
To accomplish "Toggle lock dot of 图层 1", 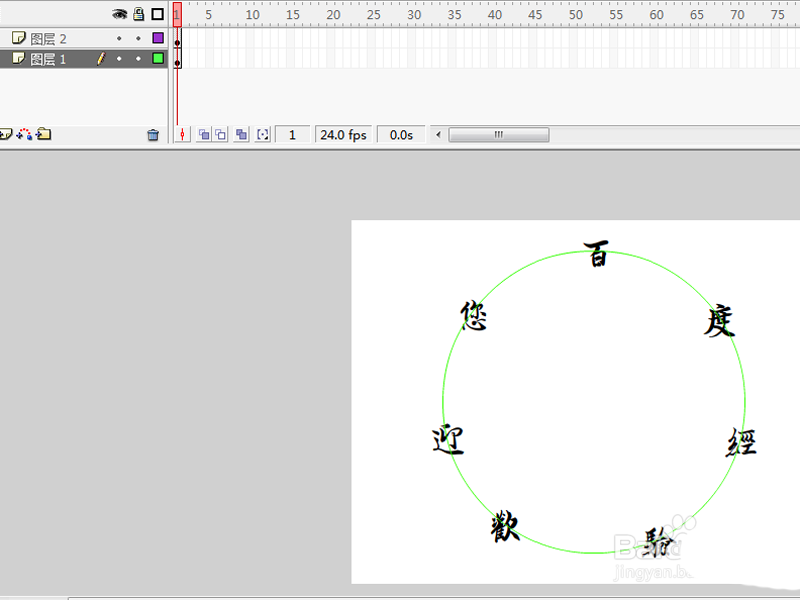I will [138, 59].
